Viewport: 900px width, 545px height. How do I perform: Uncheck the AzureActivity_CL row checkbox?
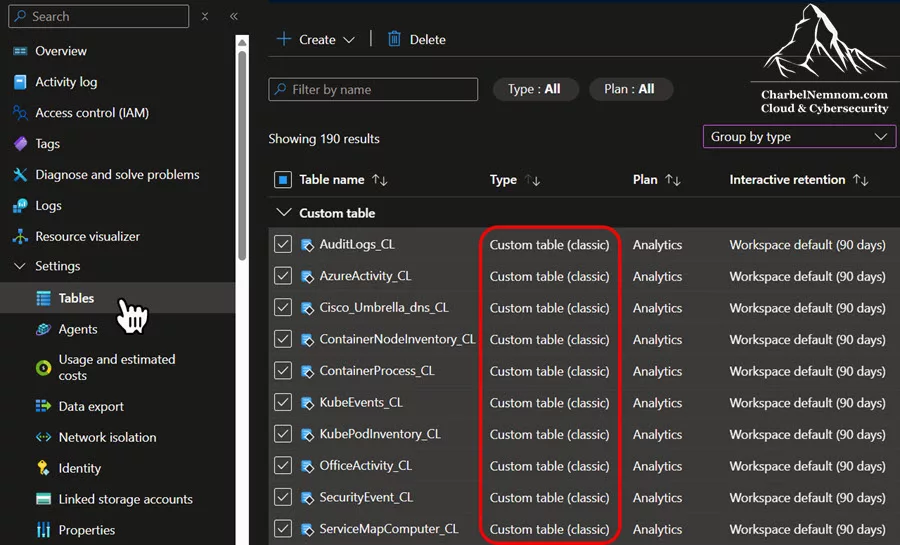coord(283,276)
